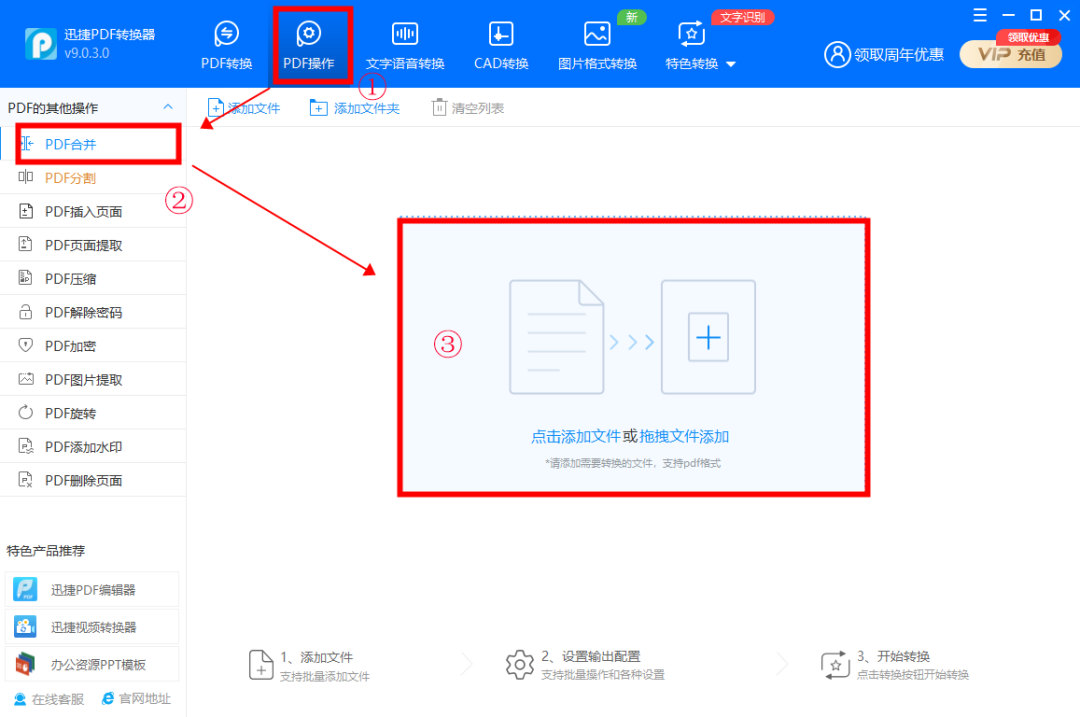1080x717 pixels.
Task: Click the 领取周年优惠 user avatar icon
Action: click(x=836, y=54)
